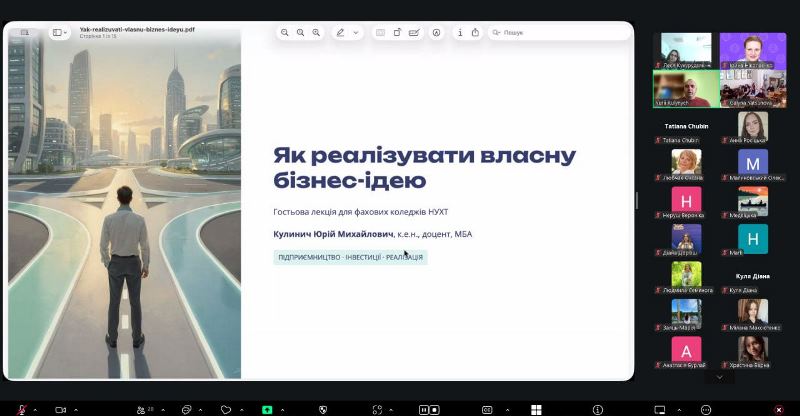
Task: Click the red end meeting button
Action: point(779,409)
